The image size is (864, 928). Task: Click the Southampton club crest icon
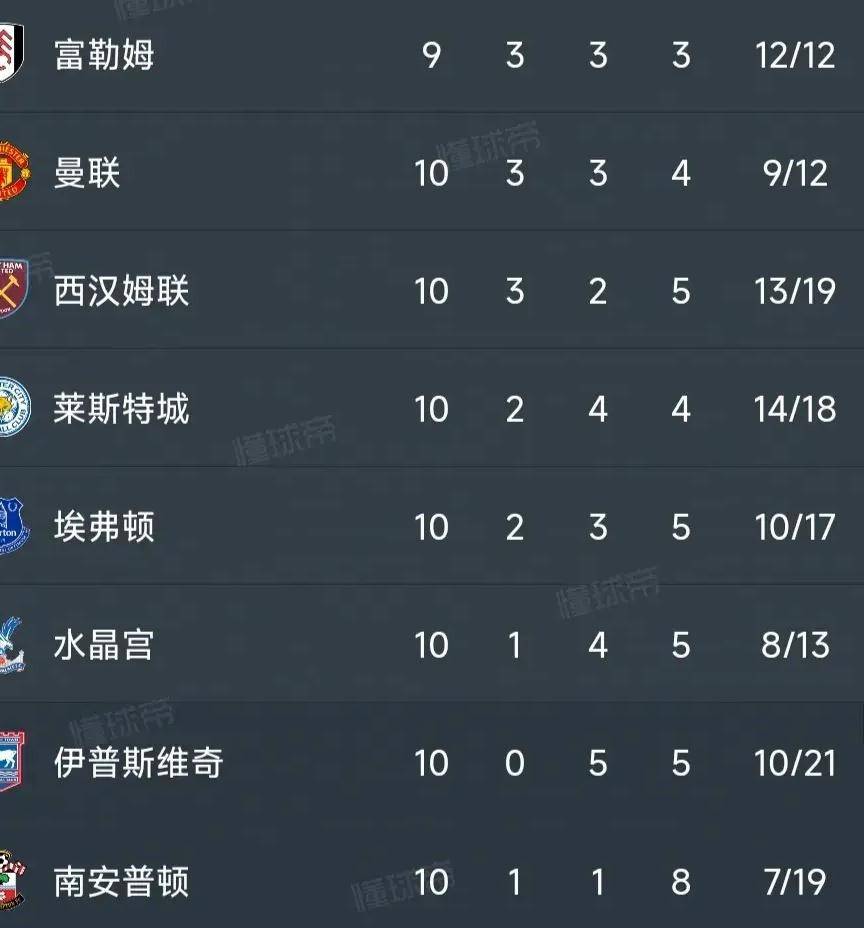(x=12, y=881)
